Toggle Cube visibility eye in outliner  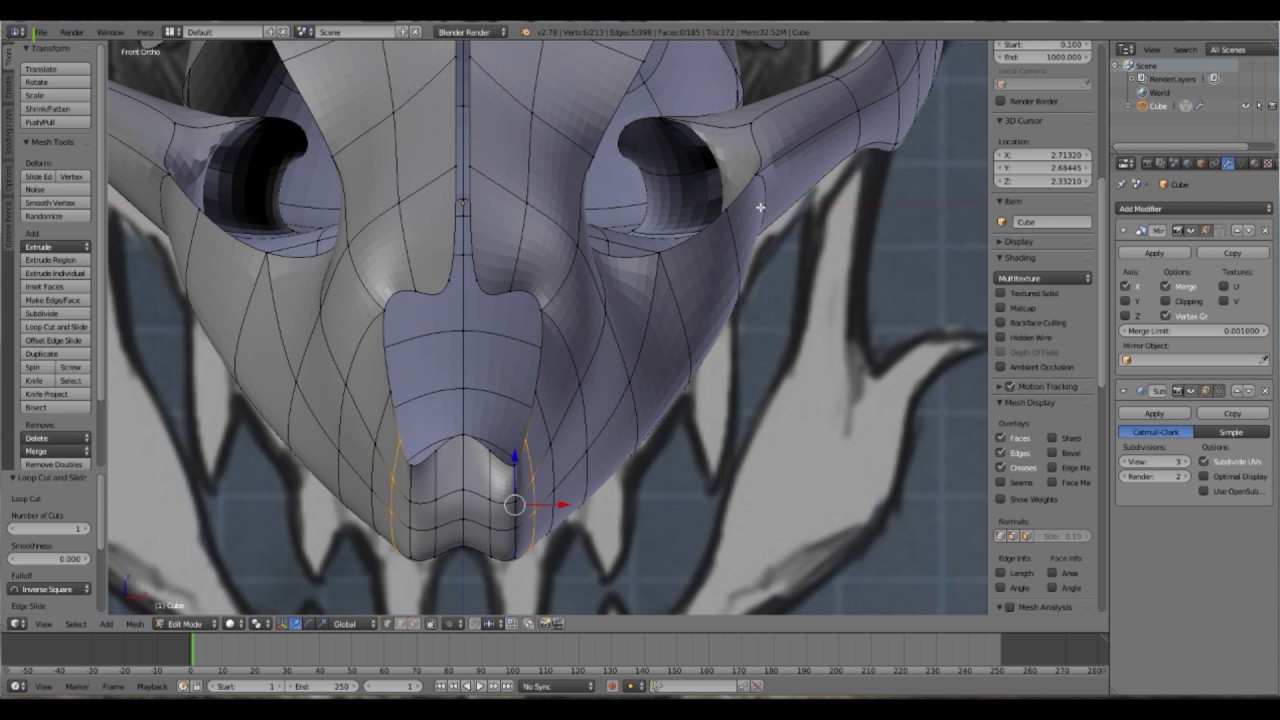pyautogui.click(x=1246, y=105)
